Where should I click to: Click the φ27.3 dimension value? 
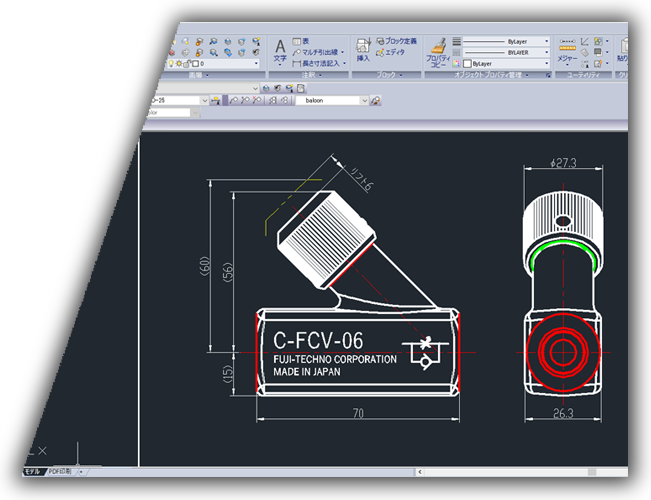[563, 163]
